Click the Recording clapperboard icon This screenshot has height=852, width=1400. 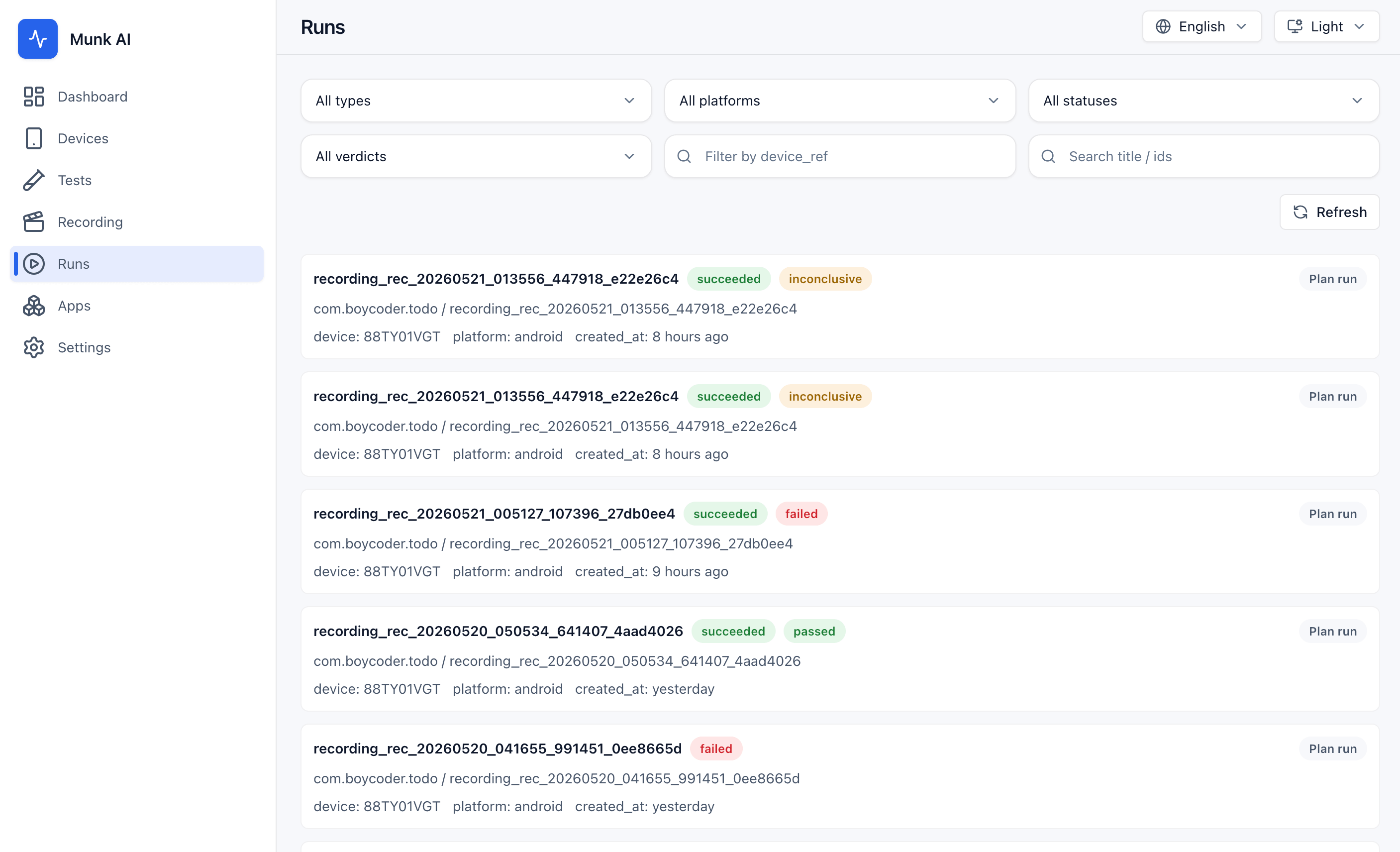33,221
